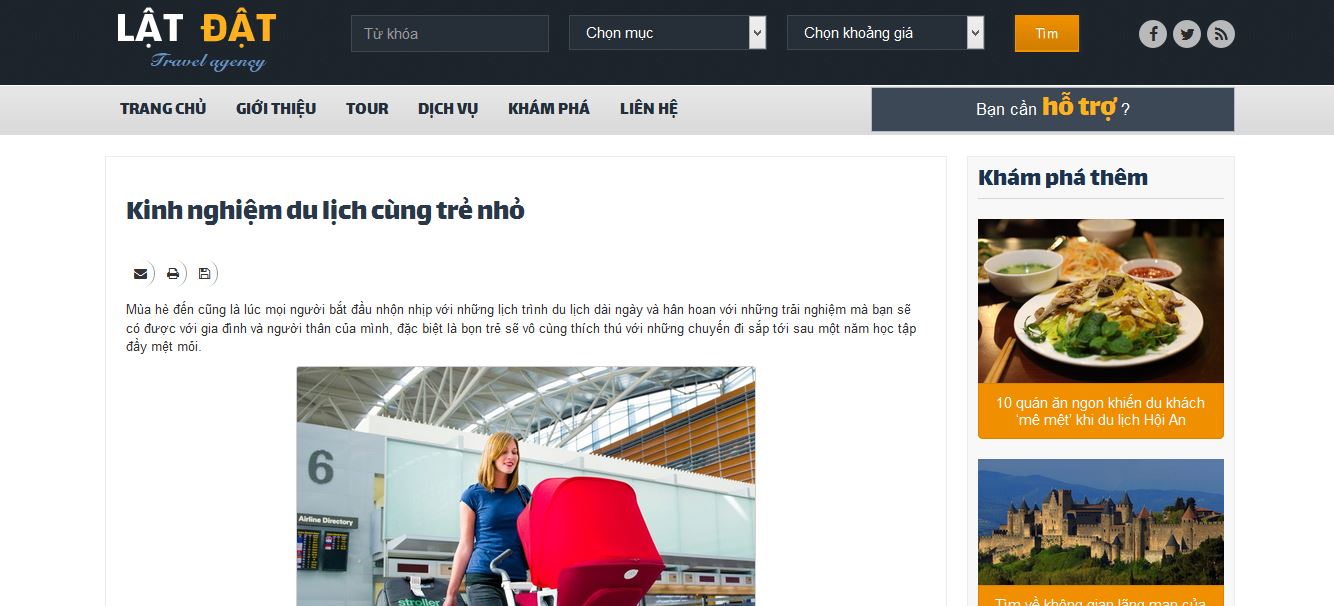
Task: Open the RSS feed icon
Action: 1220,34
